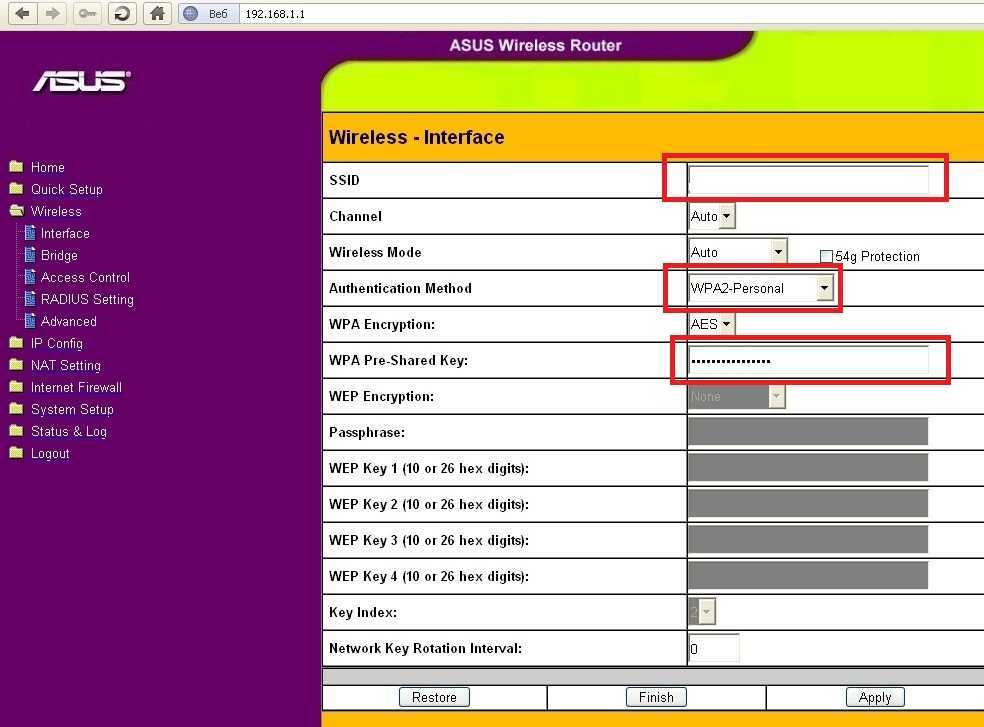Click the Authentication Method label
This screenshot has width=984, height=727.
[x=400, y=288]
